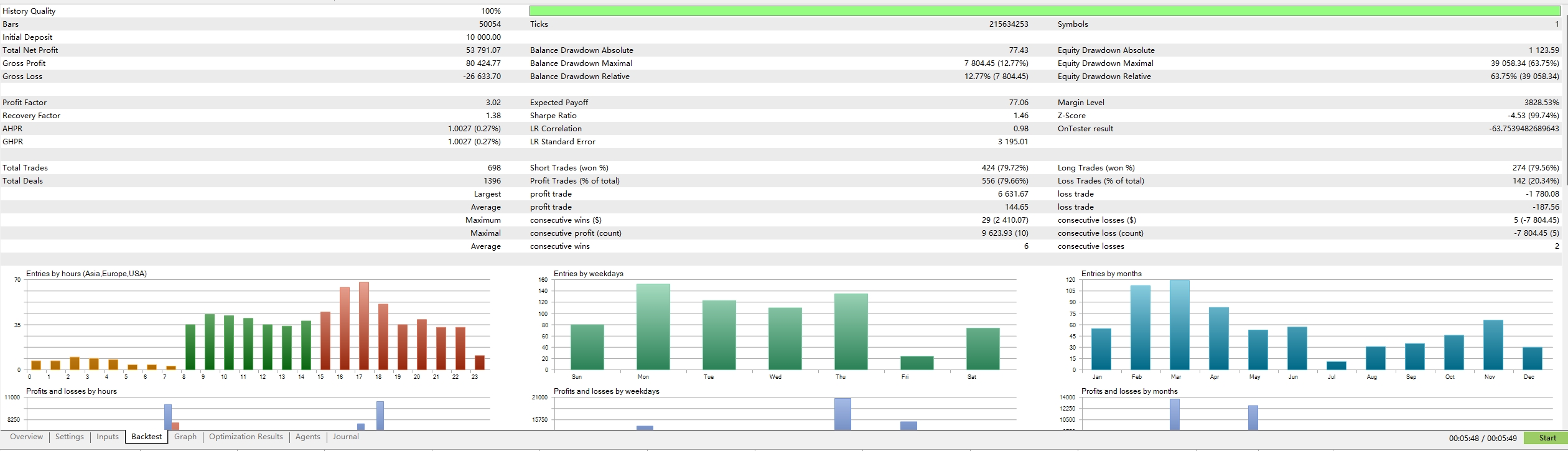The image size is (1568, 451).
Task: Click the Entries by weekdays chart title
Action: (x=589, y=274)
